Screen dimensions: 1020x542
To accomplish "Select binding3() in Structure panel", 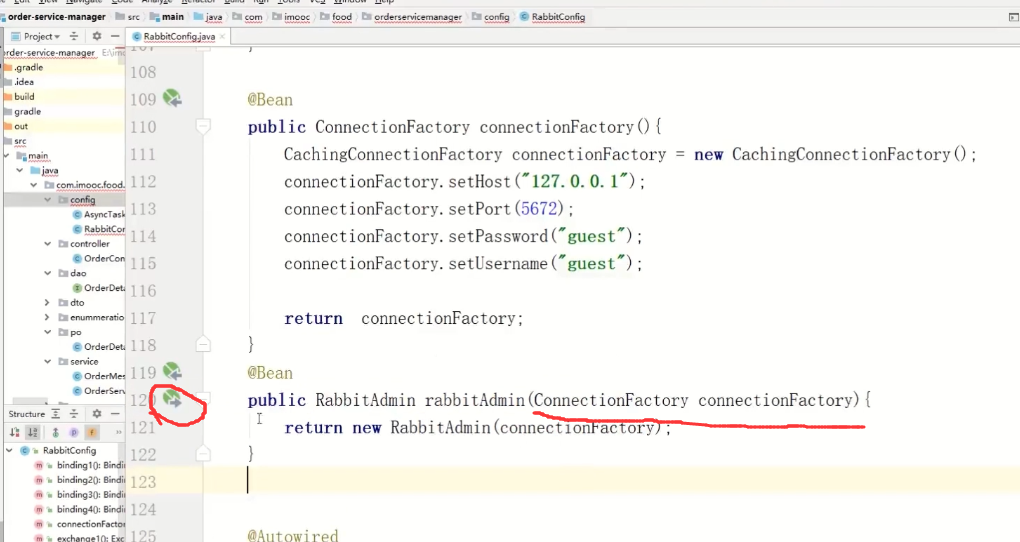I will coord(79,495).
